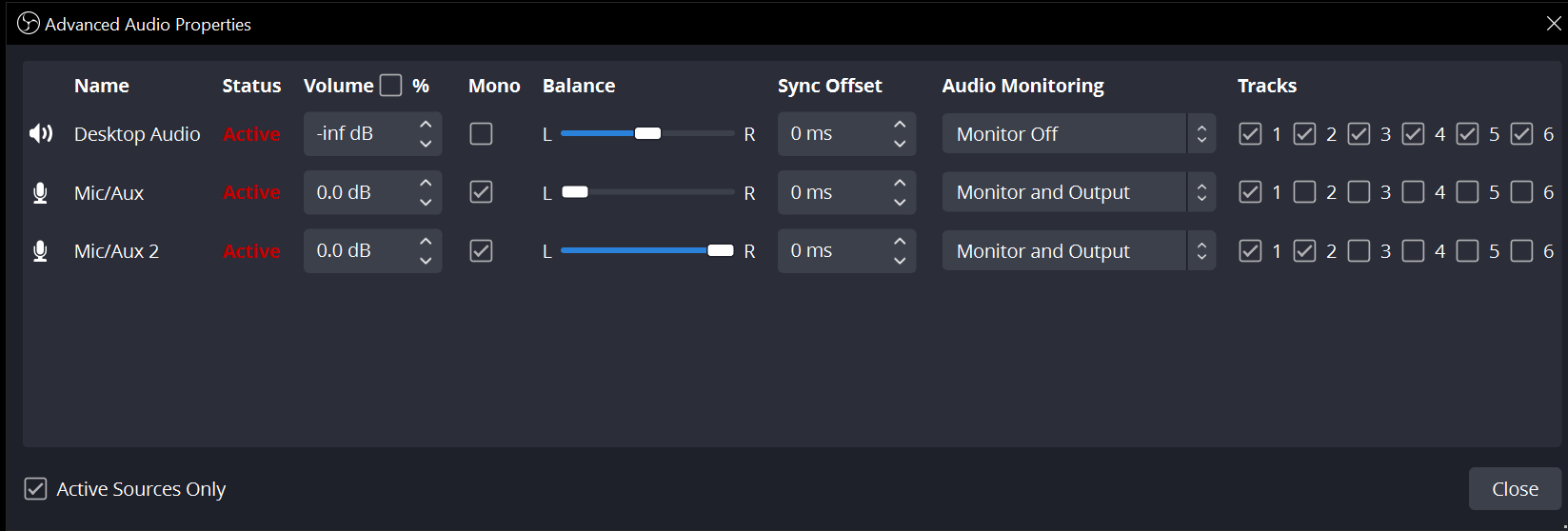The width and height of the screenshot is (1568, 531).
Task: Uncheck track 1 for Desktop Audio
Action: [1250, 134]
